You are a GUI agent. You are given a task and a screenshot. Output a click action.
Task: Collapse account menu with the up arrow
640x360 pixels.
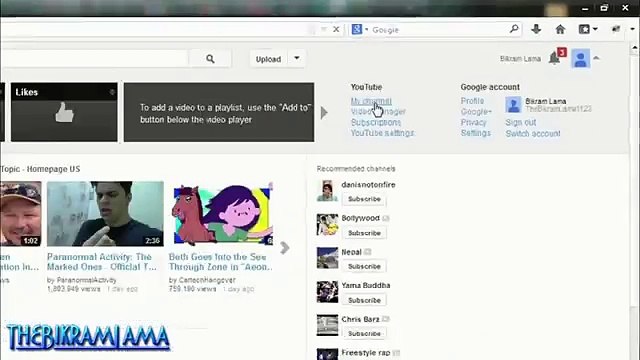click(596, 58)
